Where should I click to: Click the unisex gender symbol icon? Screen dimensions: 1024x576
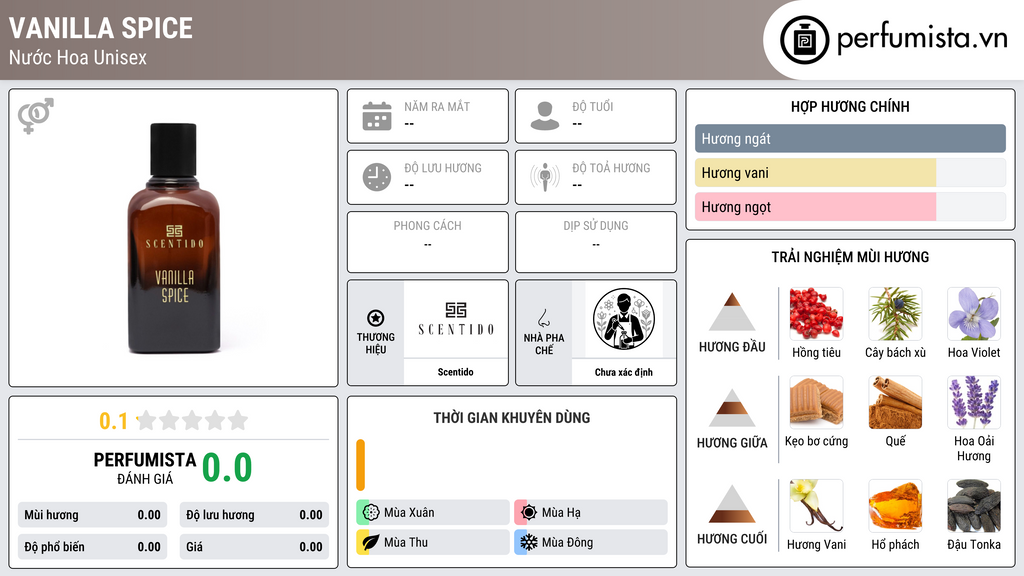coord(35,116)
